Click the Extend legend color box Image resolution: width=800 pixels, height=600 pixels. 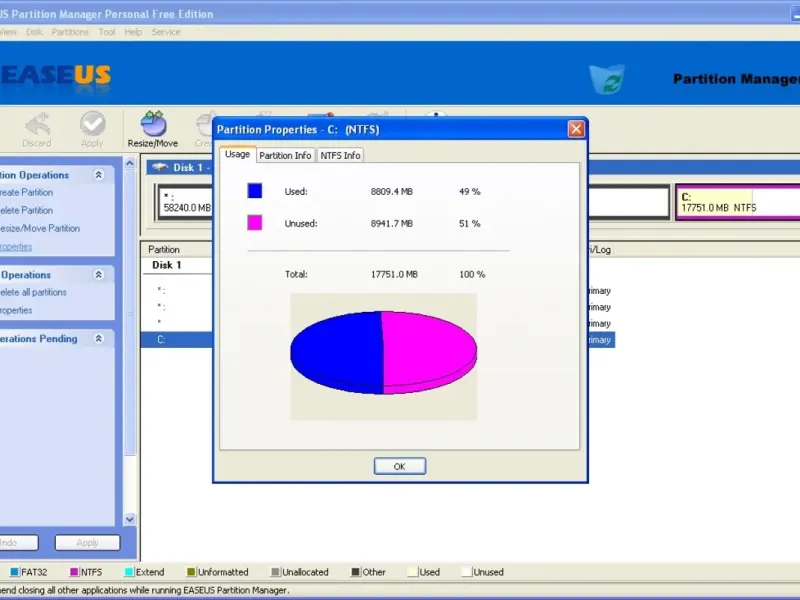129,572
